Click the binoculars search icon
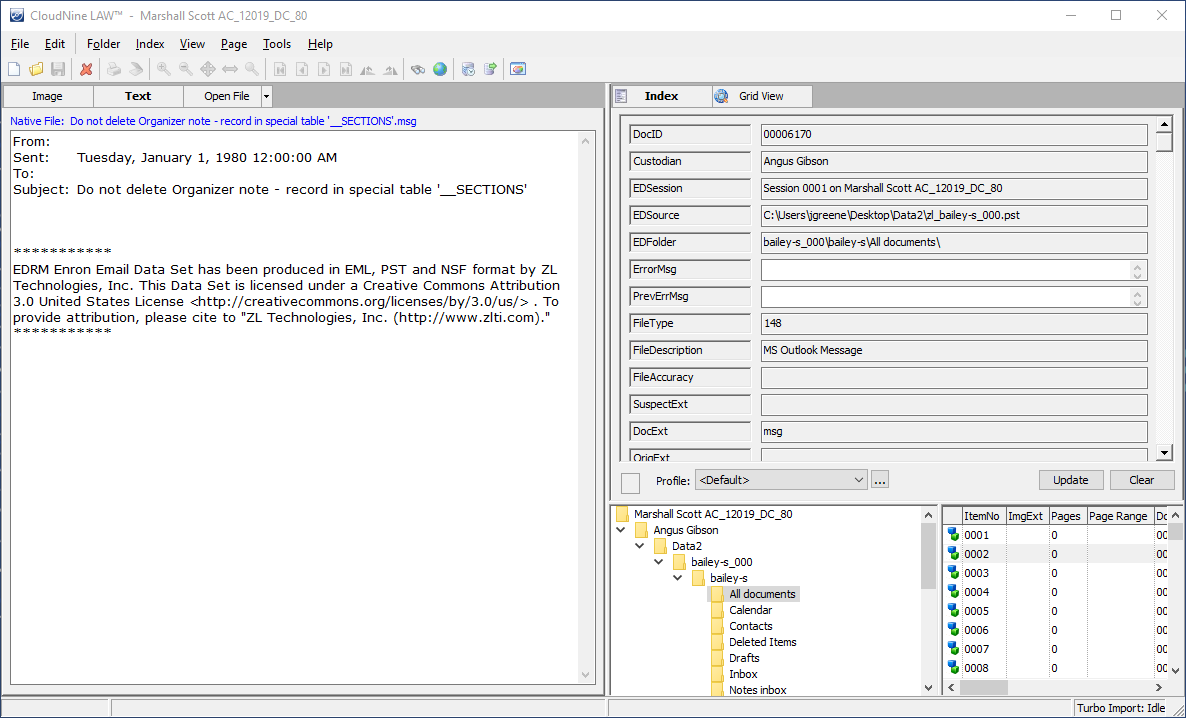The height and width of the screenshot is (718, 1186). [x=418, y=69]
